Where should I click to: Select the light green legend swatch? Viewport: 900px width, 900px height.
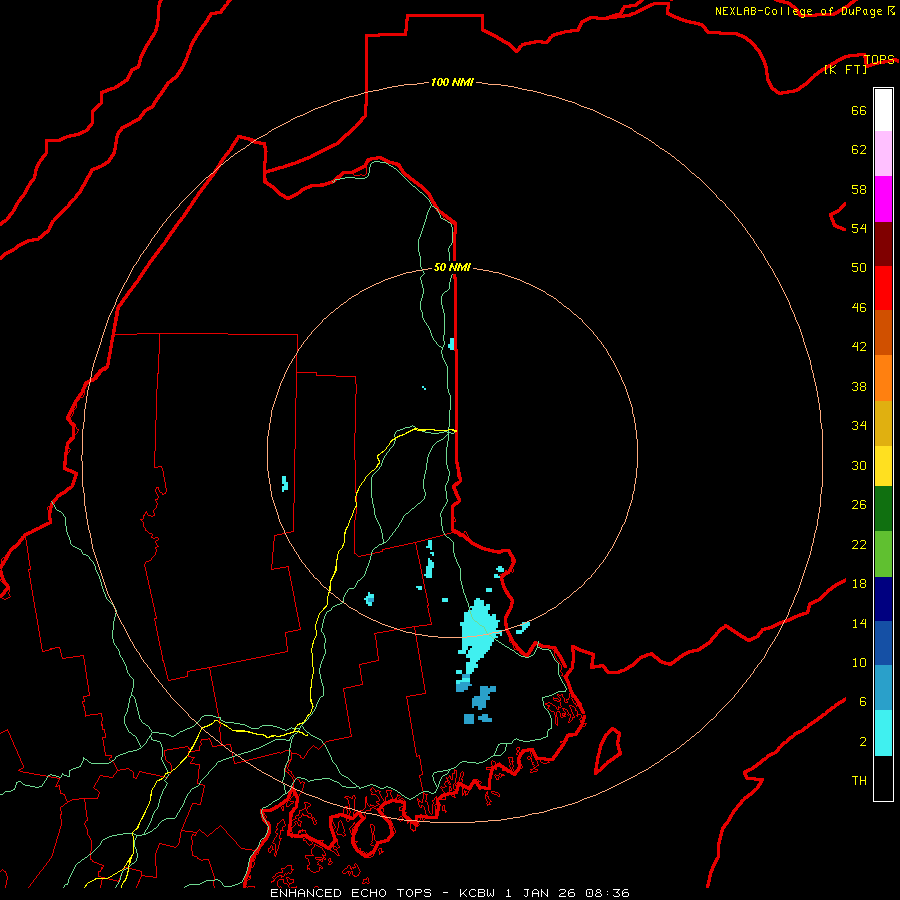click(x=883, y=554)
